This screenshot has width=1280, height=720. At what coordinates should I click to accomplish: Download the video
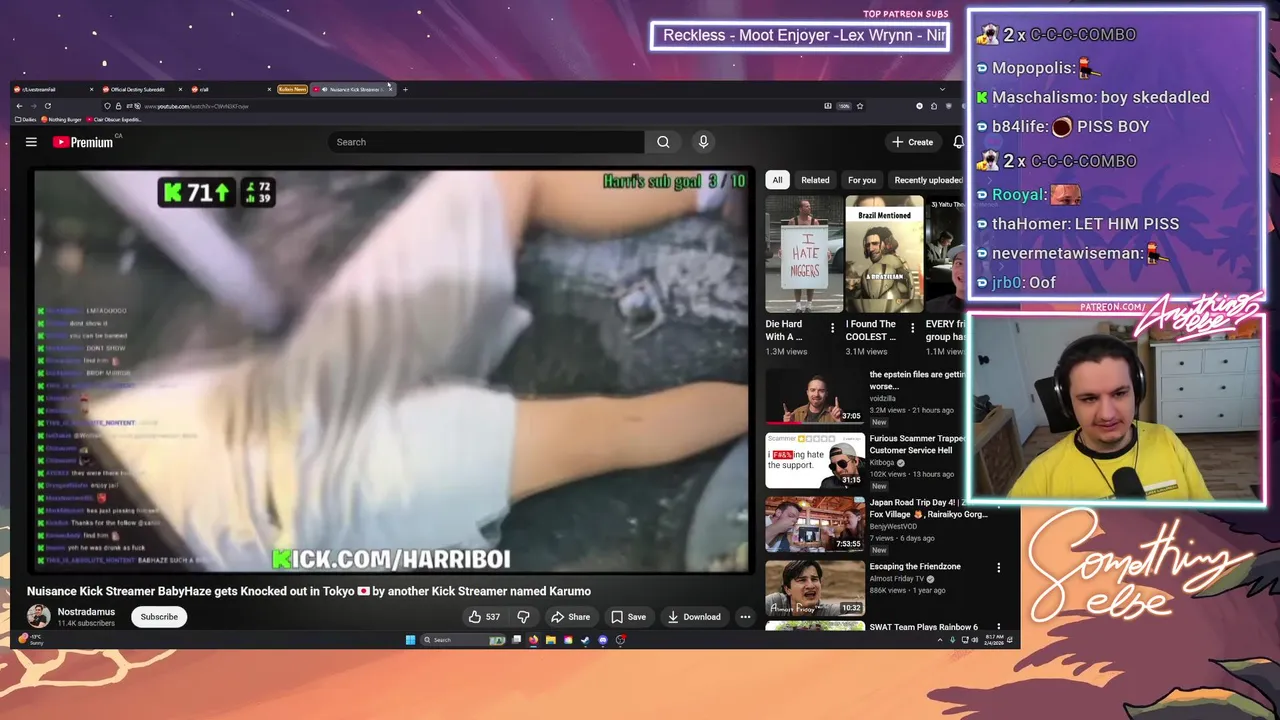(694, 617)
